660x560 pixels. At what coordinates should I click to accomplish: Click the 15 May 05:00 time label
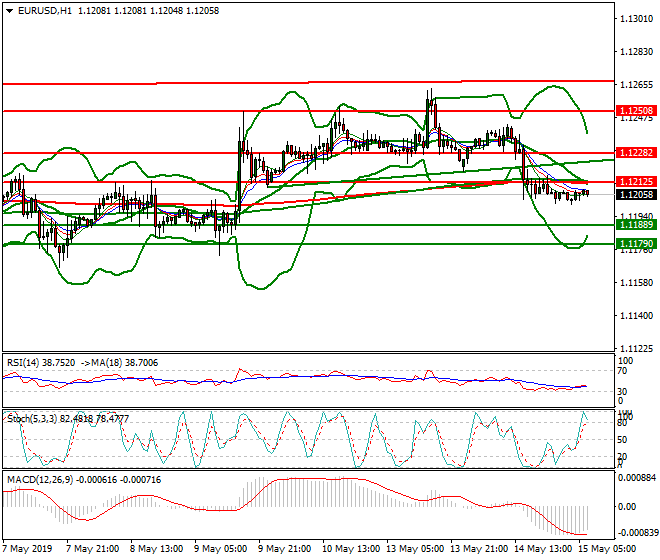(607, 549)
